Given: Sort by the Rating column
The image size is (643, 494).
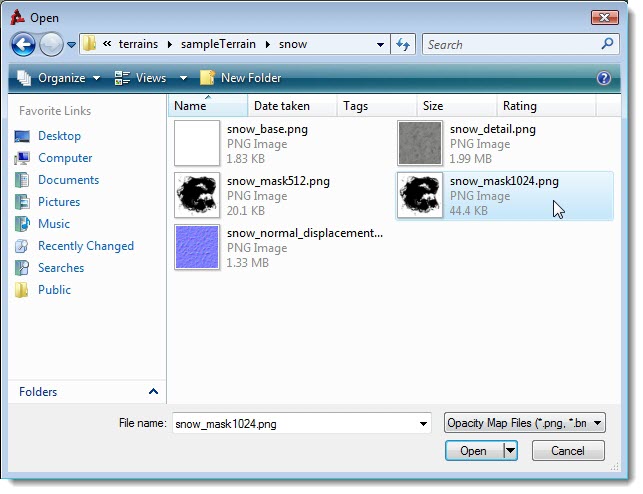Looking at the screenshot, I should pos(546,106).
